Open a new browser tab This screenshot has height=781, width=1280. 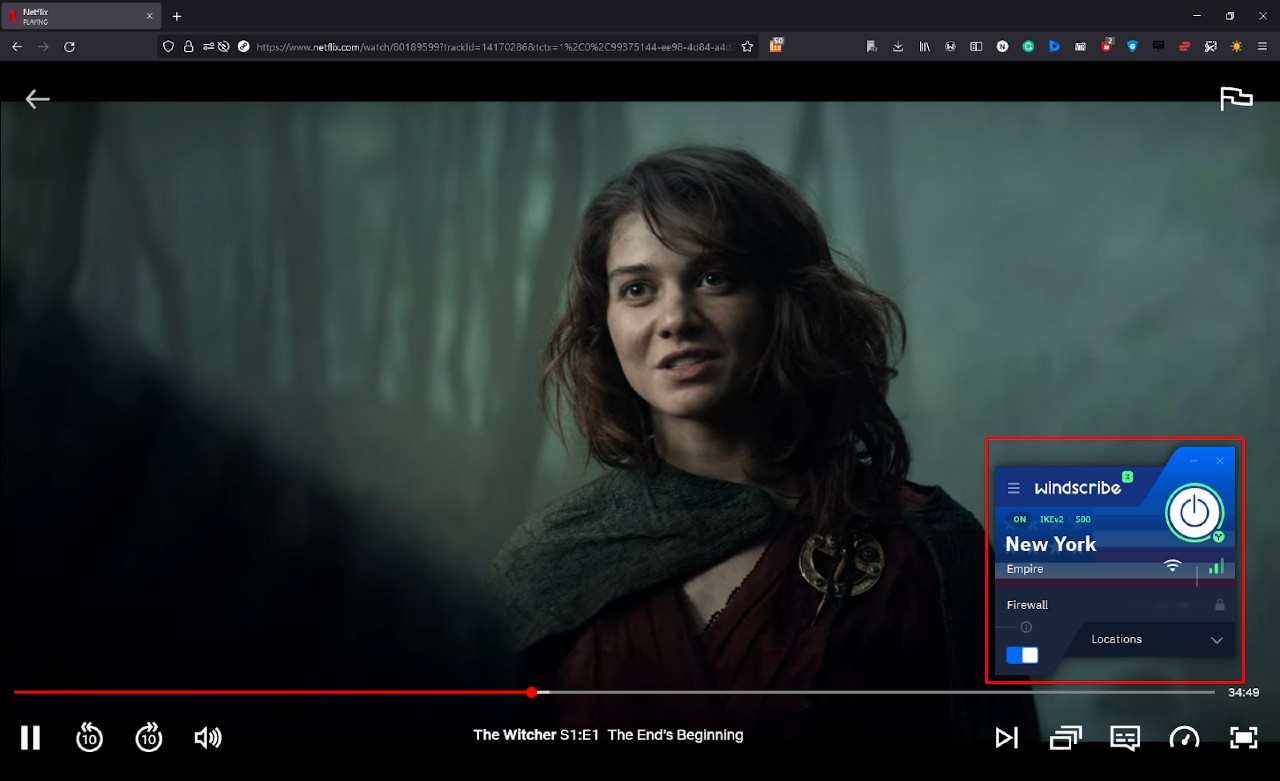[x=177, y=16]
